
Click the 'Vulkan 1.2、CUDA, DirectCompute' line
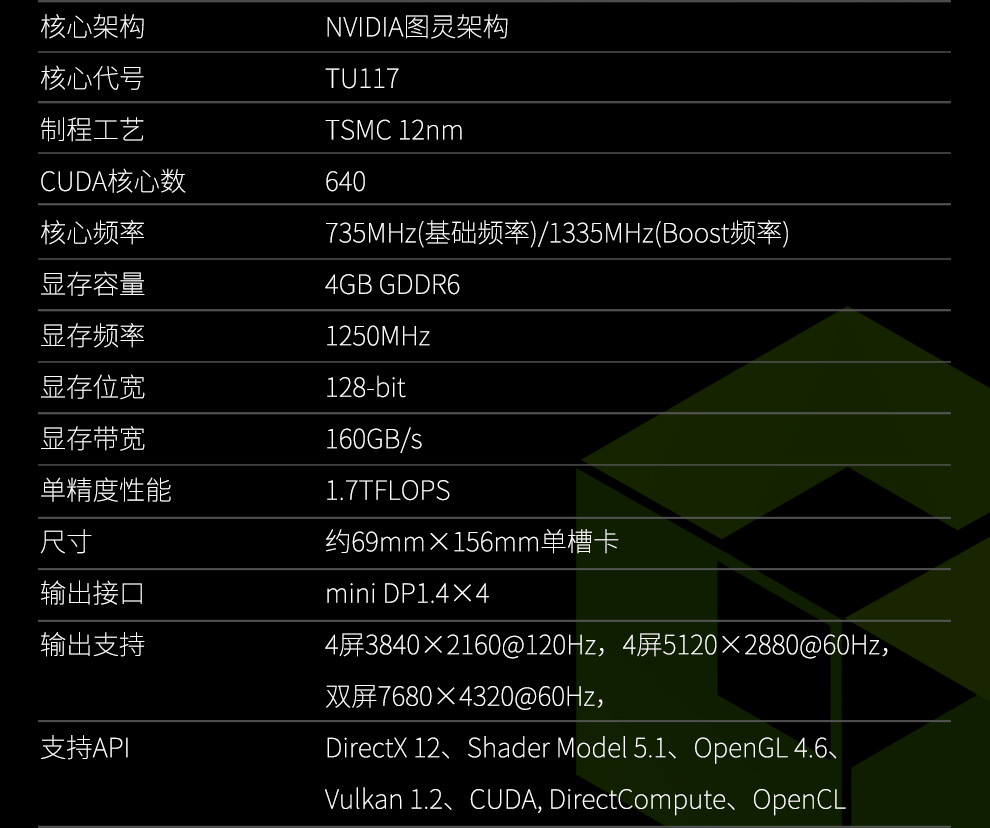pos(585,800)
